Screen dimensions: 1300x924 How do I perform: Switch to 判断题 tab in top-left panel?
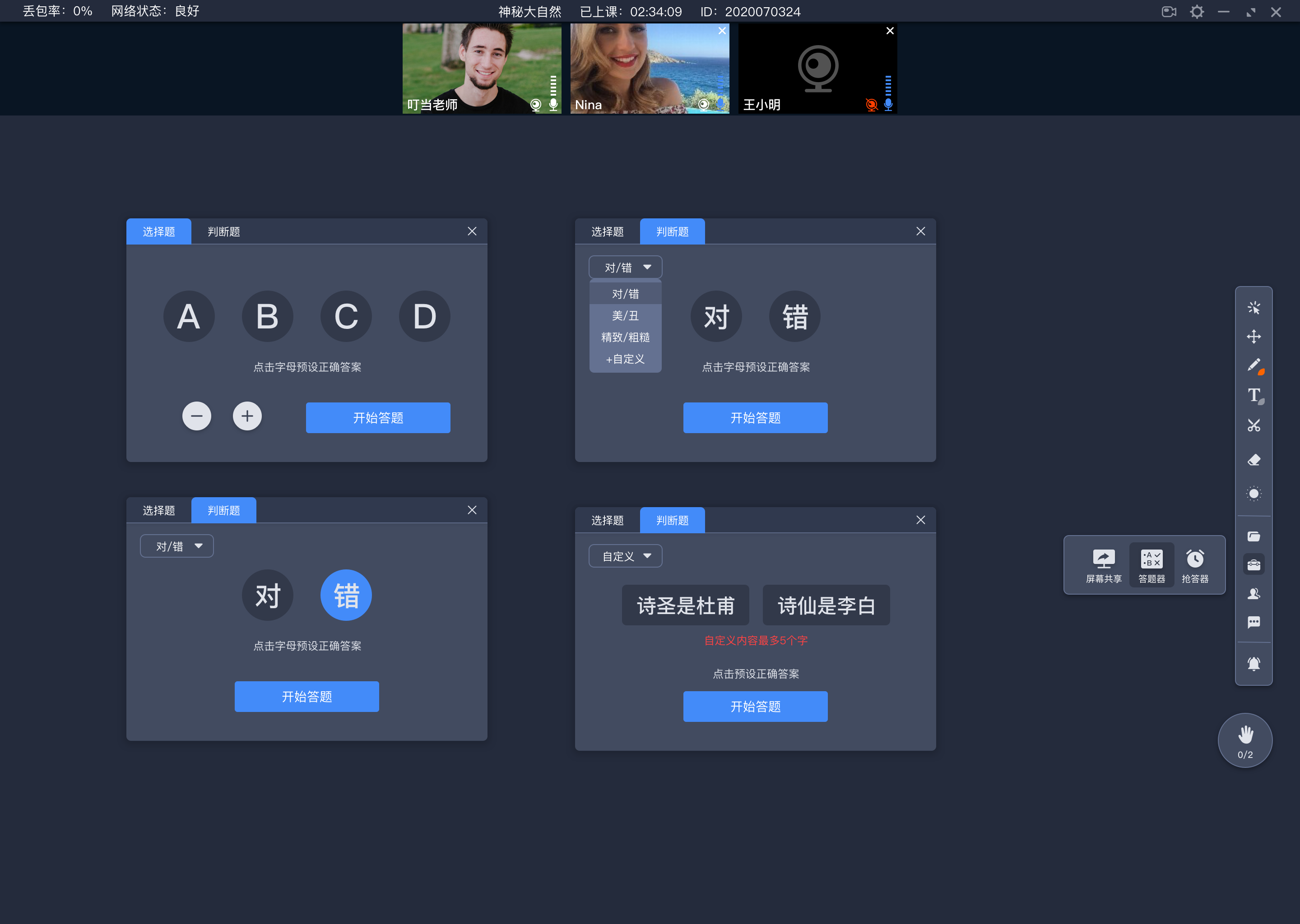point(222,232)
